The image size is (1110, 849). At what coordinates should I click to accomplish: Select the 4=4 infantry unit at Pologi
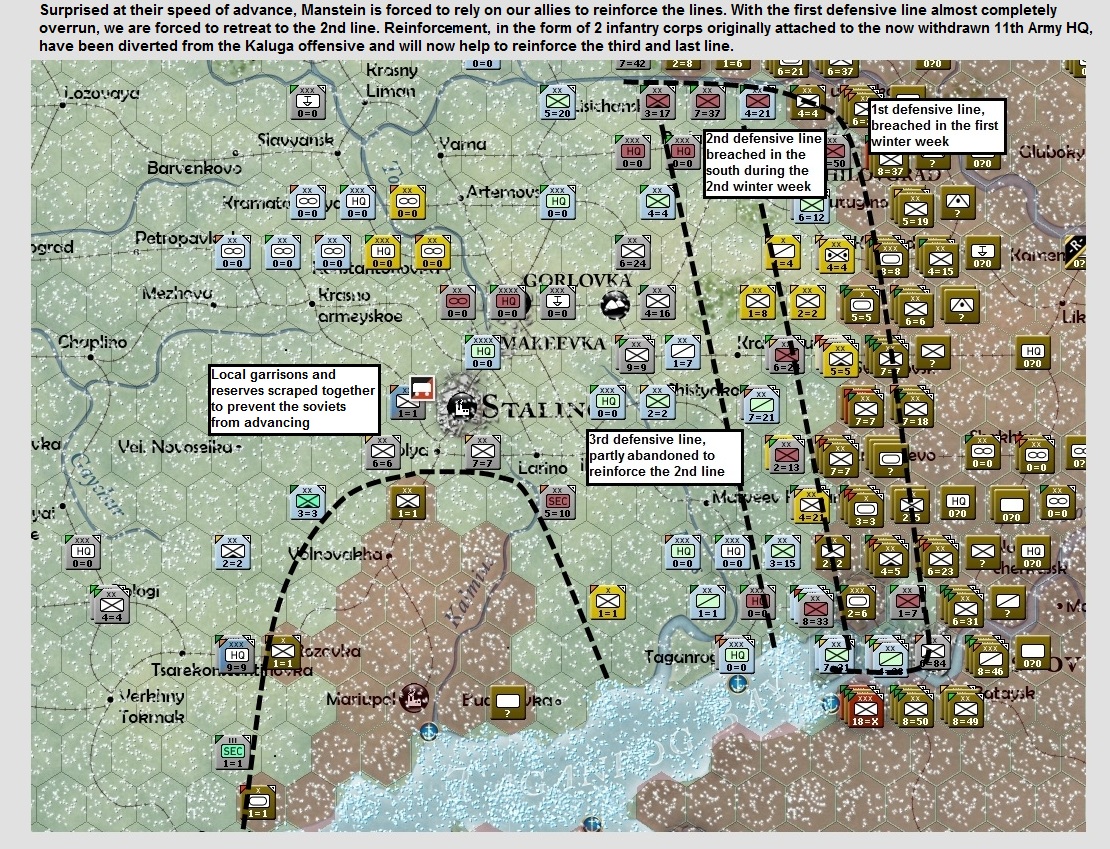[x=111, y=604]
